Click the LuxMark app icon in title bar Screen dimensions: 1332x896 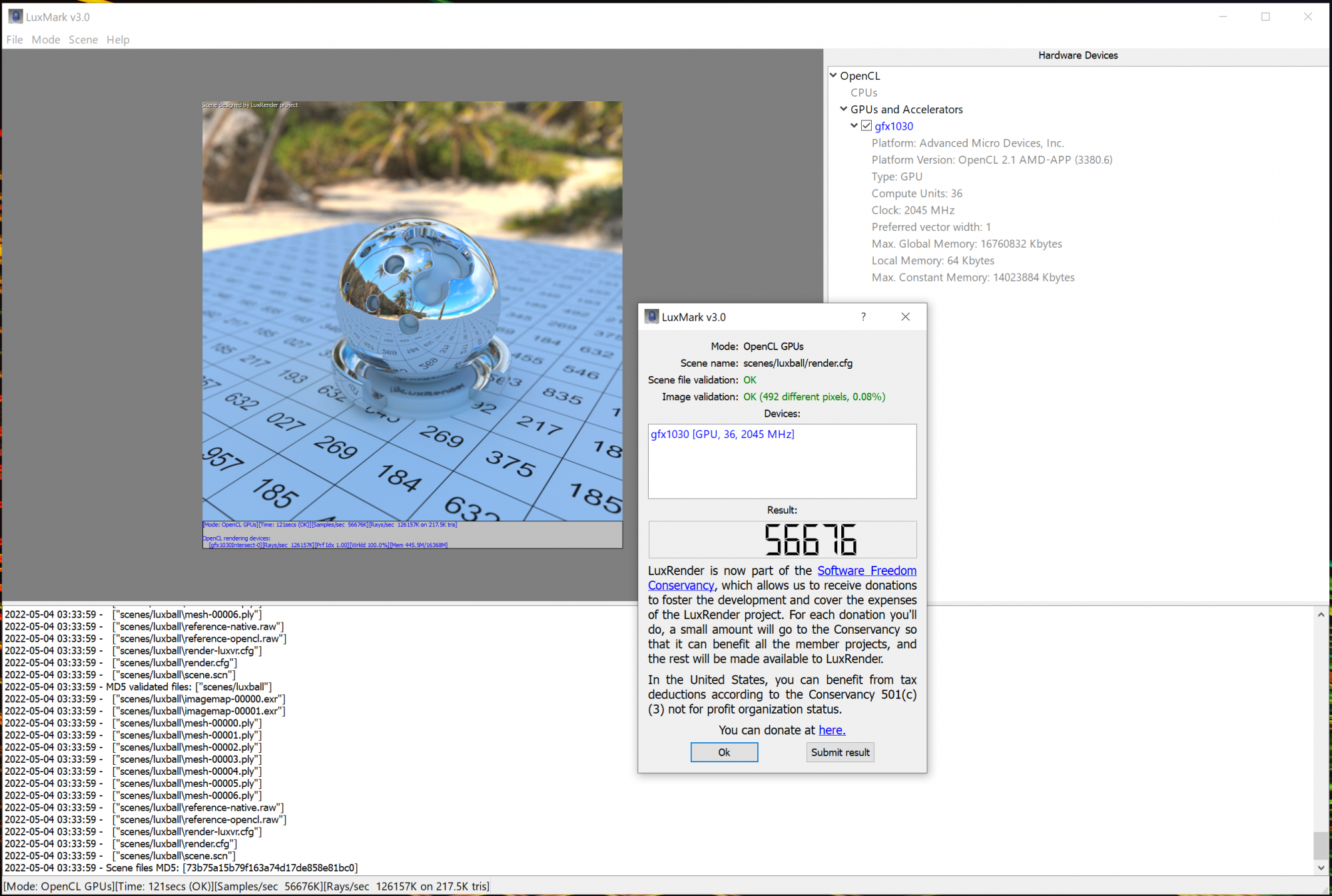pos(15,17)
